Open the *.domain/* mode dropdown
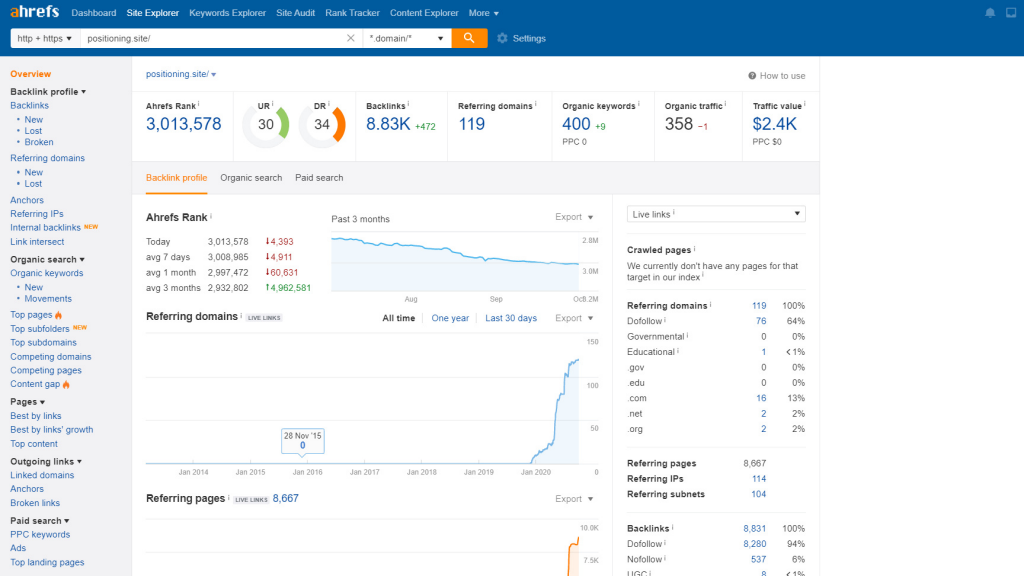The height and width of the screenshot is (576, 1024). tap(406, 38)
